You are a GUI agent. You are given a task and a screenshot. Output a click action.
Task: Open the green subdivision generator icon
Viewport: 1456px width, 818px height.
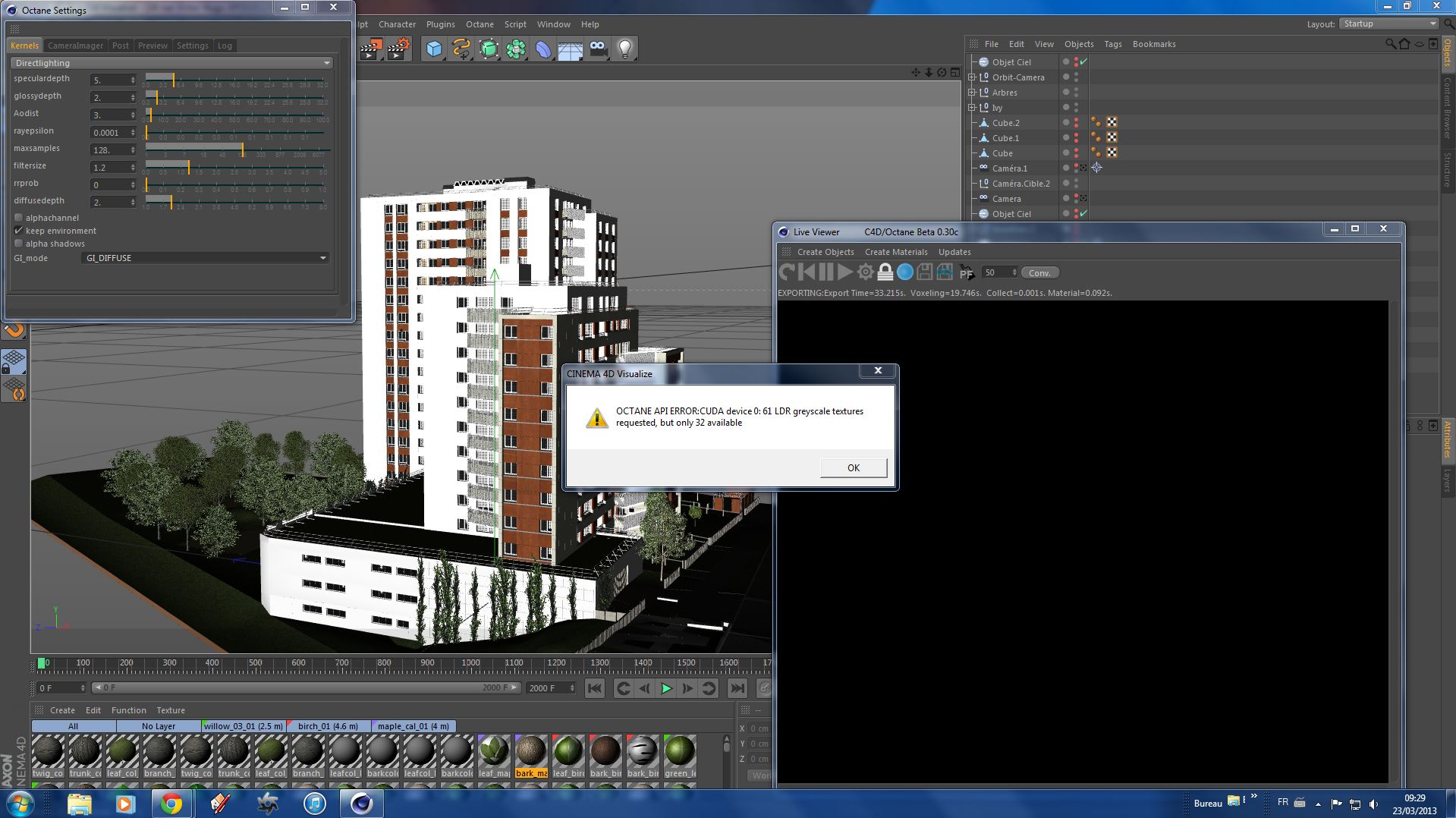(489, 49)
